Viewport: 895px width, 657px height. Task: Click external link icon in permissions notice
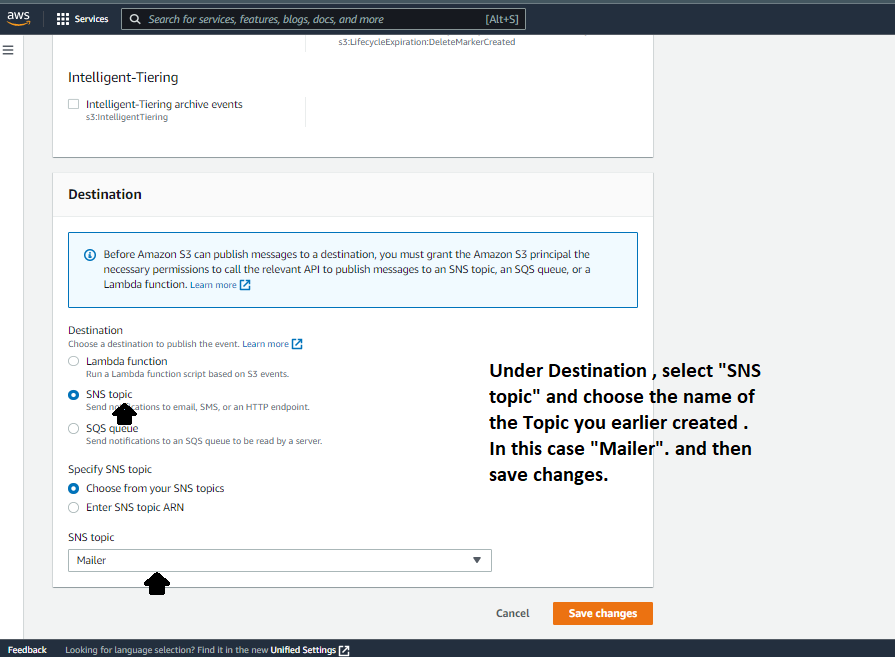245,285
